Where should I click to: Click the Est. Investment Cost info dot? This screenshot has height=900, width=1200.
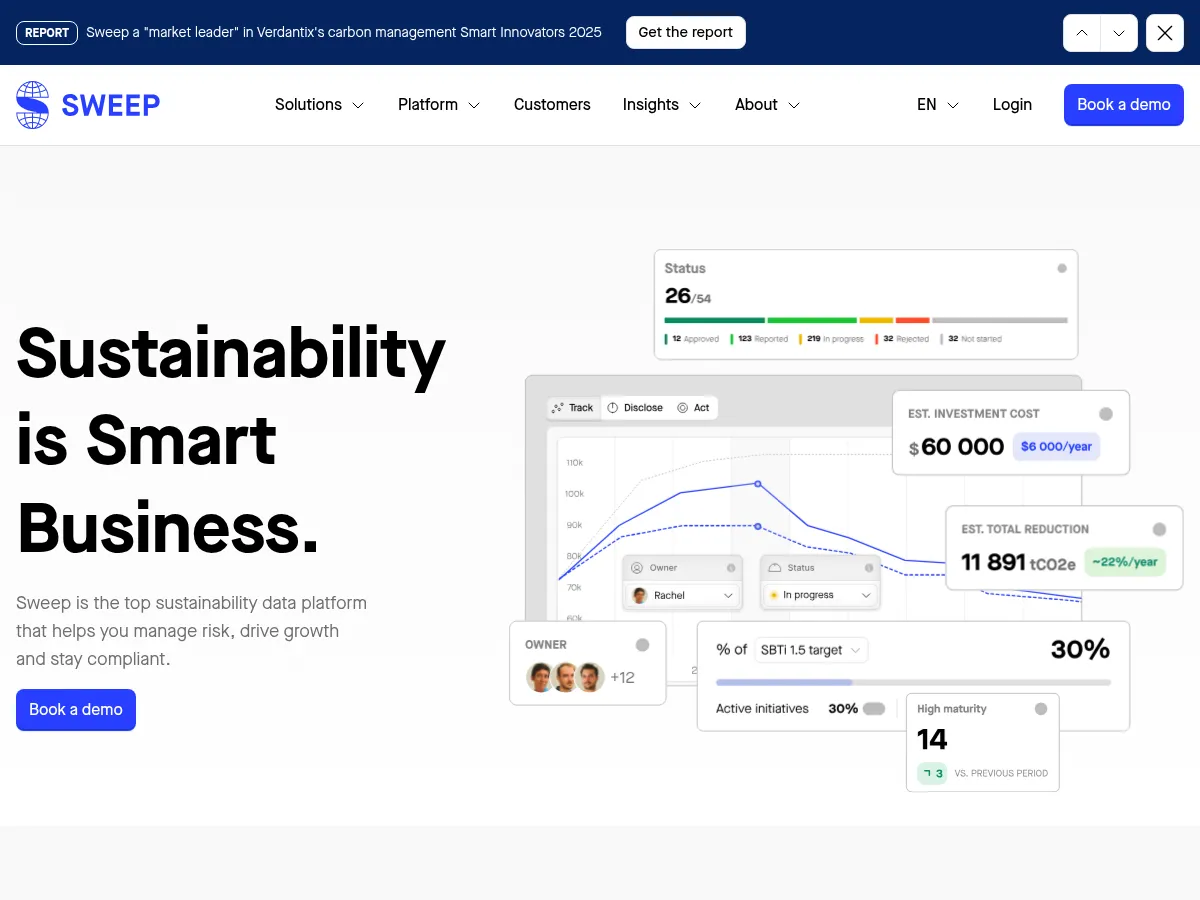click(x=1106, y=414)
